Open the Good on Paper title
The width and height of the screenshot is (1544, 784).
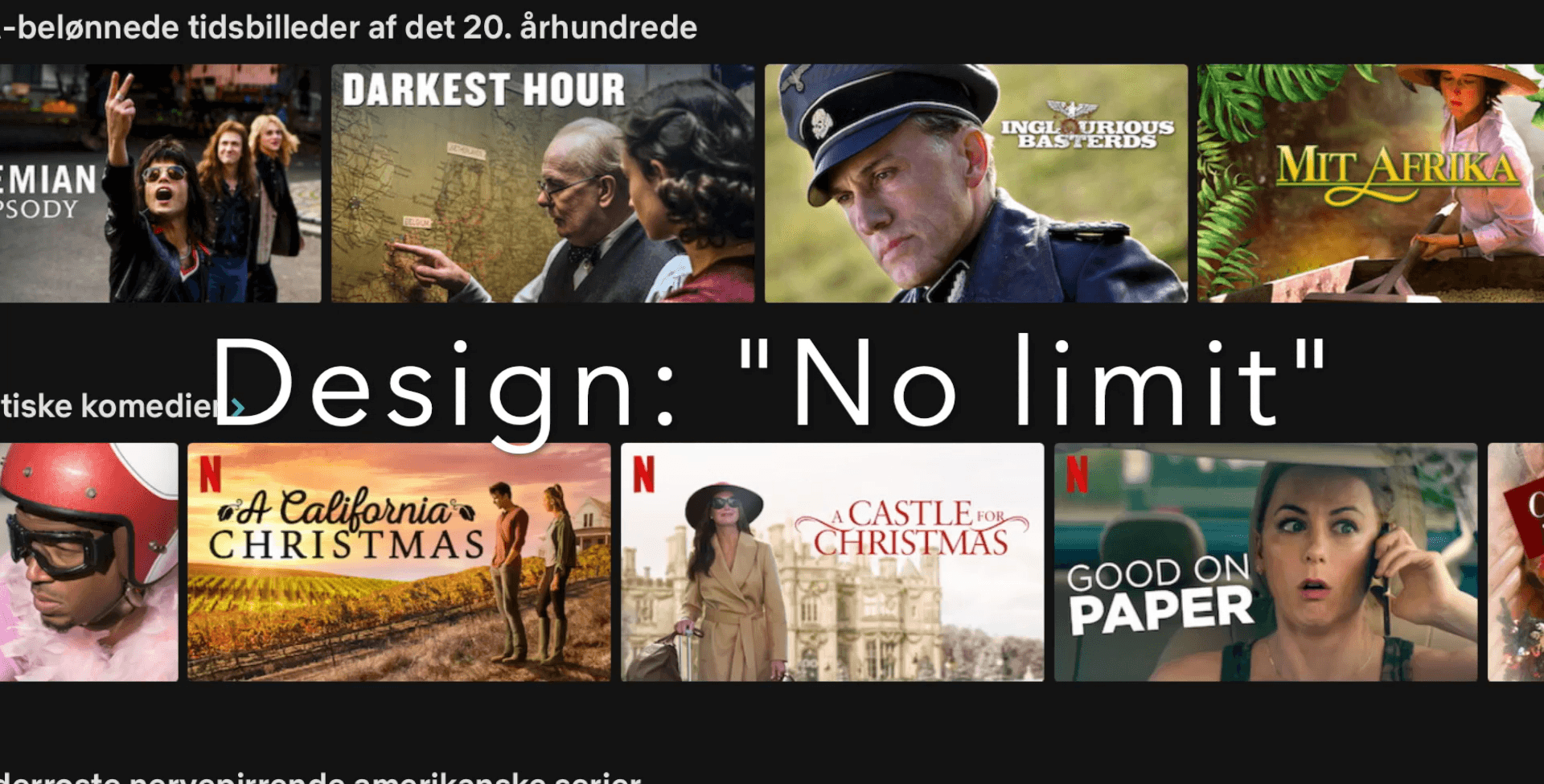point(1266,562)
